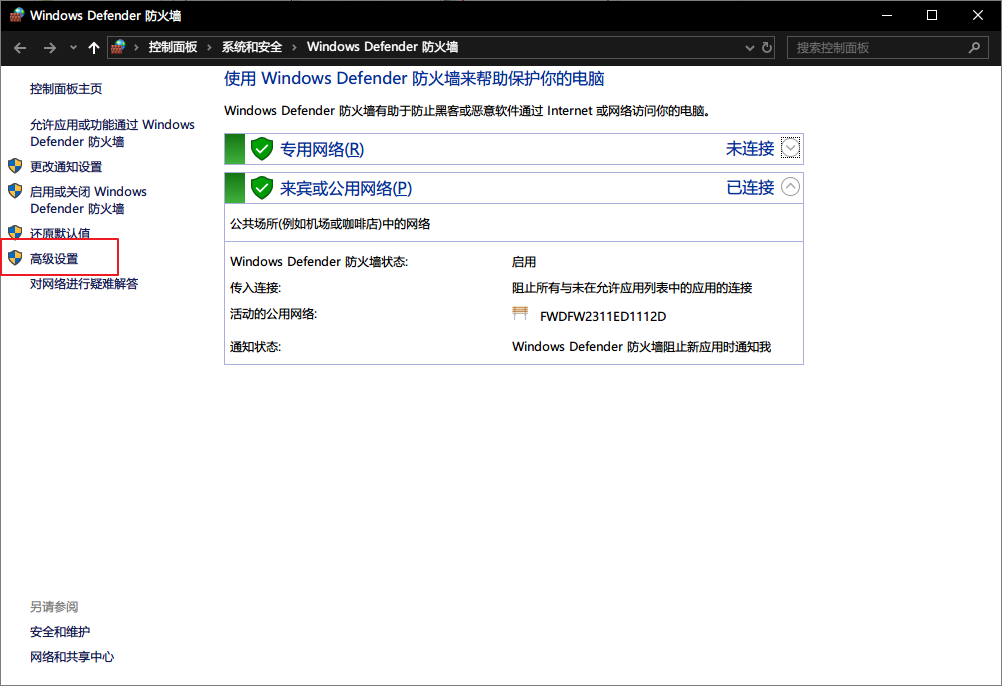Viewport: 1002px width, 686px height.
Task: Click the Windows Defender 防火墙 breadcrumb
Action: pos(382,47)
